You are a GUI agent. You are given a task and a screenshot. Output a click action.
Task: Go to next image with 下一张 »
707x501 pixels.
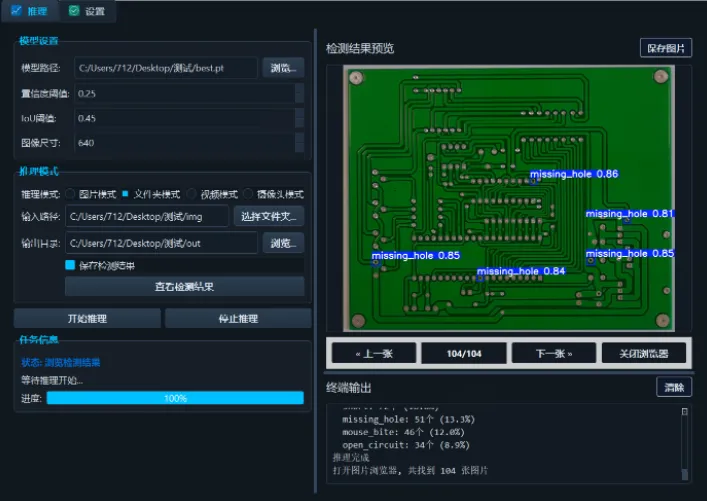pos(554,353)
